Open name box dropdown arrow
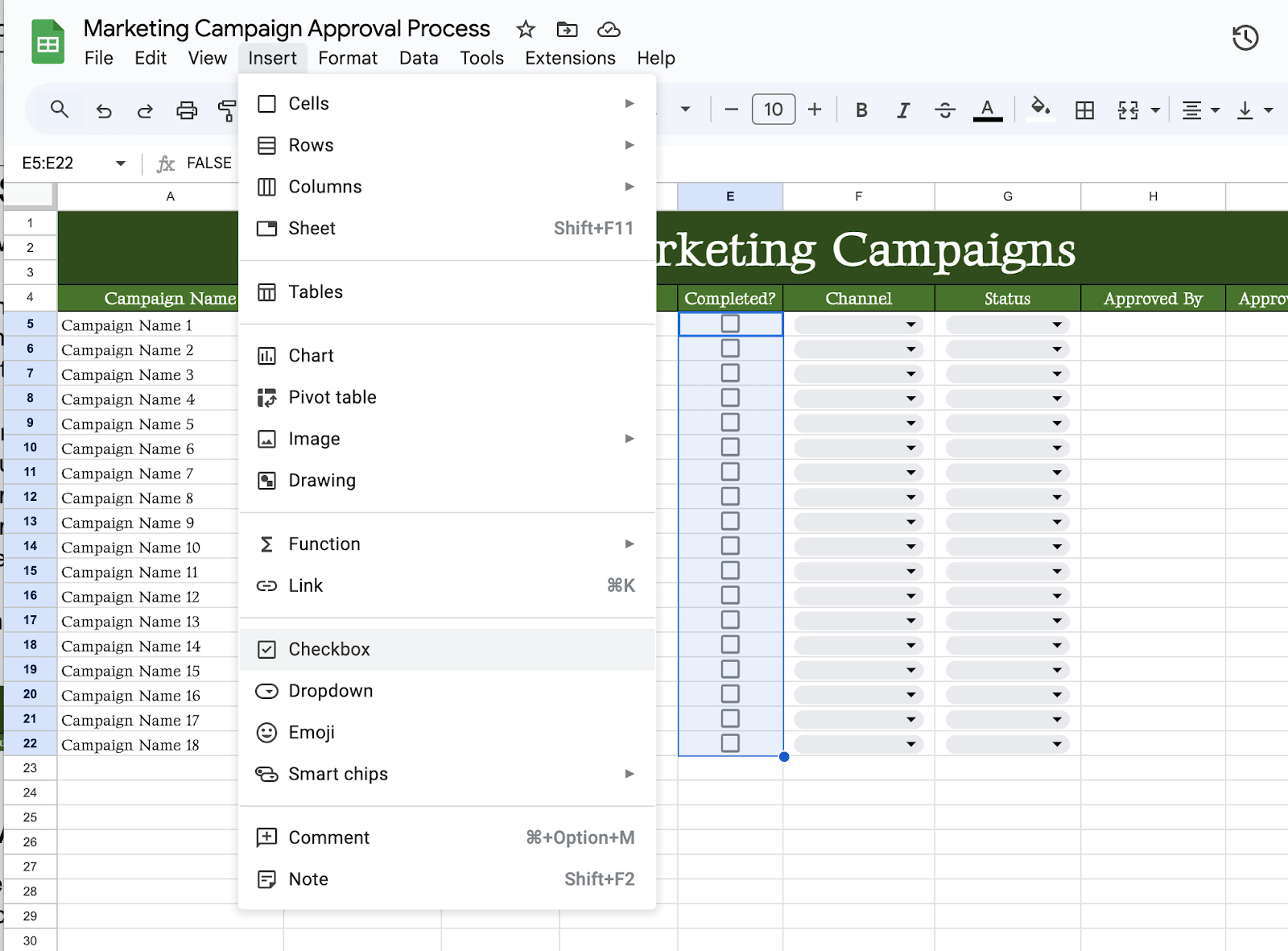 pyautogui.click(x=121, y=163)
